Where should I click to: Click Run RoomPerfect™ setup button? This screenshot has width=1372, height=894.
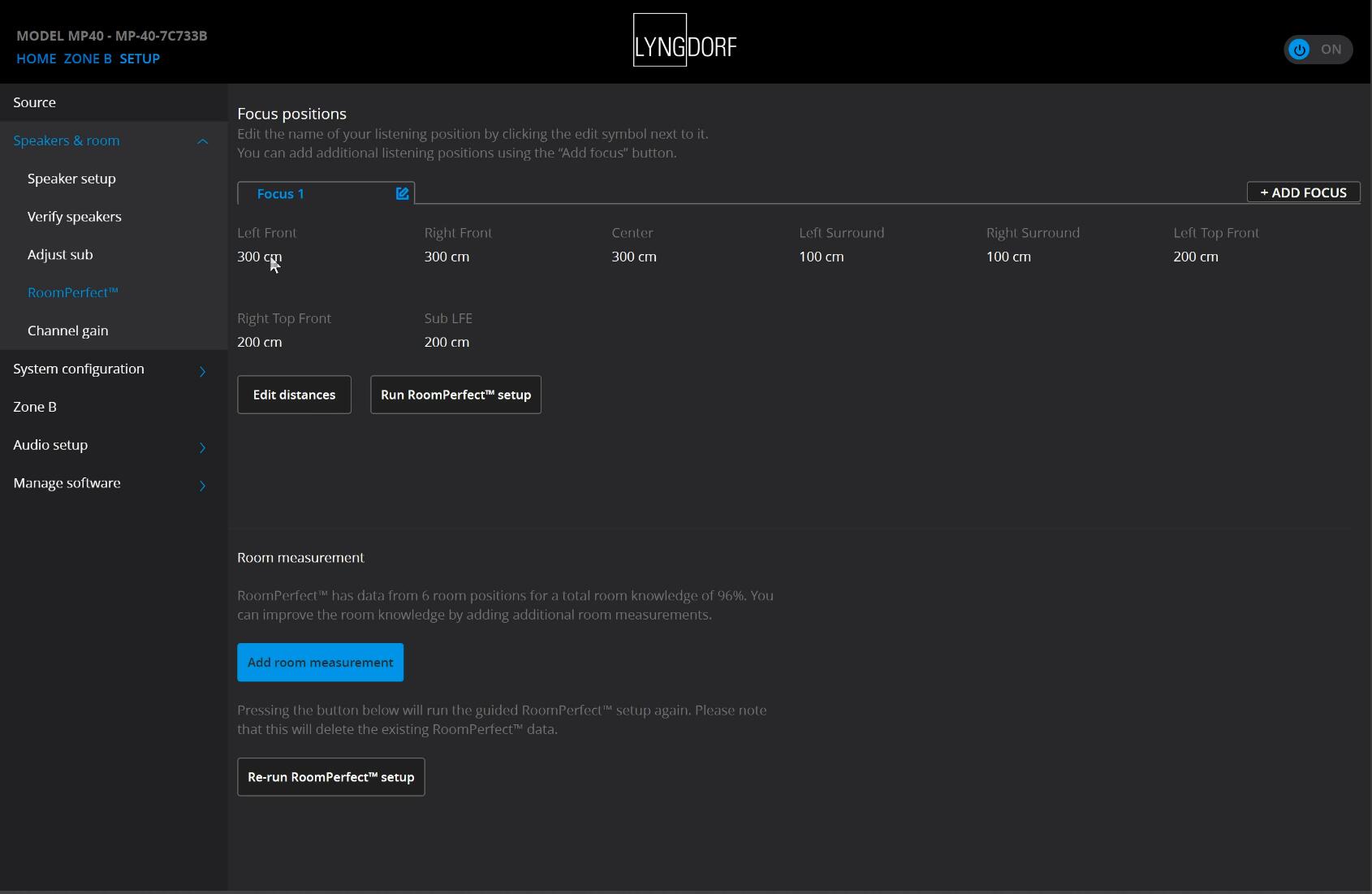click(455, 395)
